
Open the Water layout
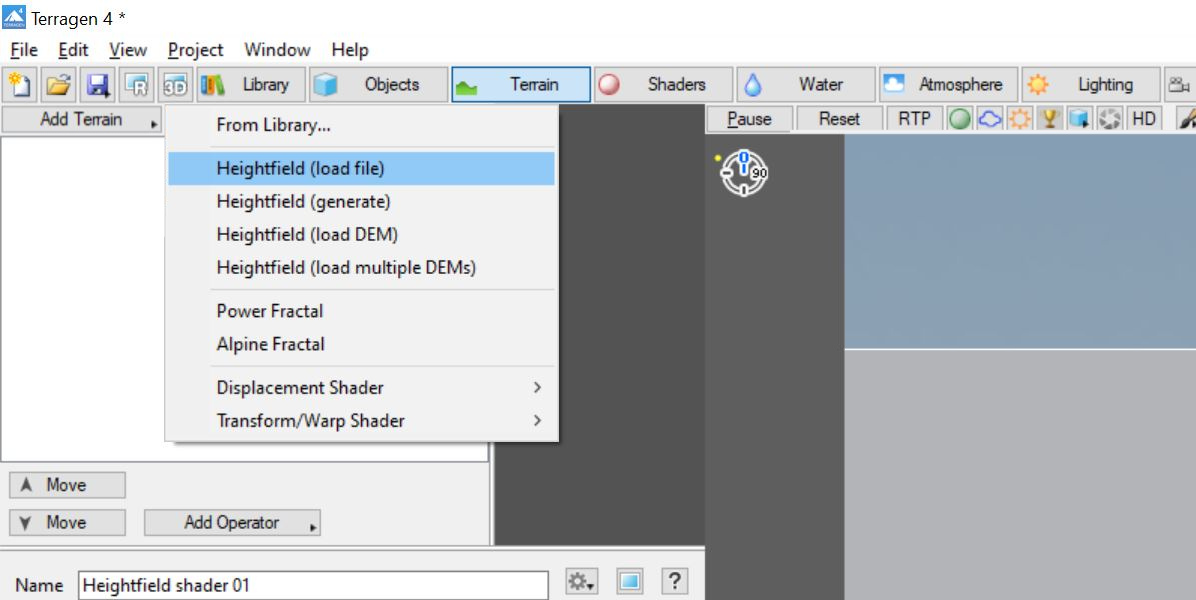(806, 85)
